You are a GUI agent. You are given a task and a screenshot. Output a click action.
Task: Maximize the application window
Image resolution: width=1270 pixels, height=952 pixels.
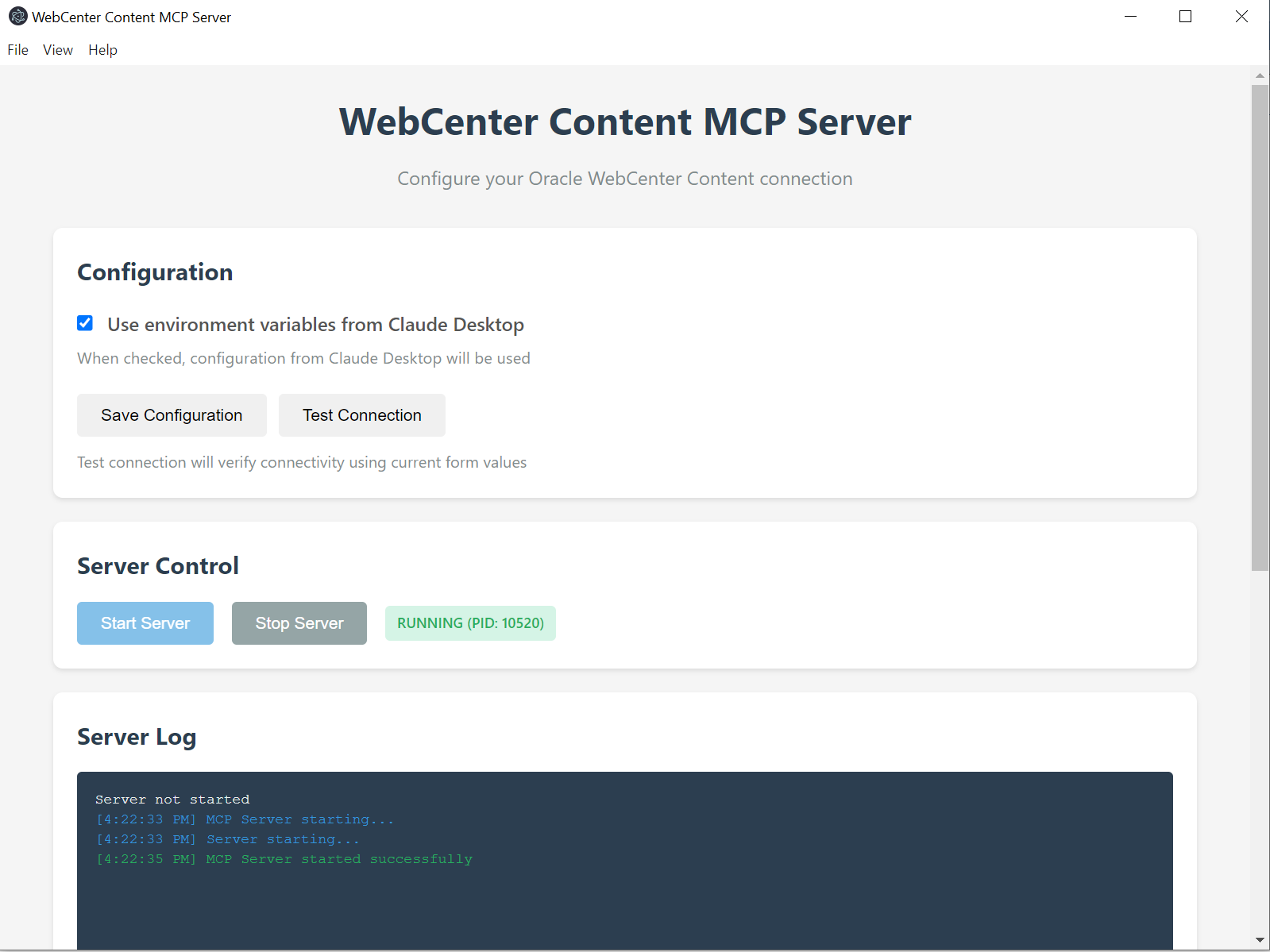[1186, 17]
